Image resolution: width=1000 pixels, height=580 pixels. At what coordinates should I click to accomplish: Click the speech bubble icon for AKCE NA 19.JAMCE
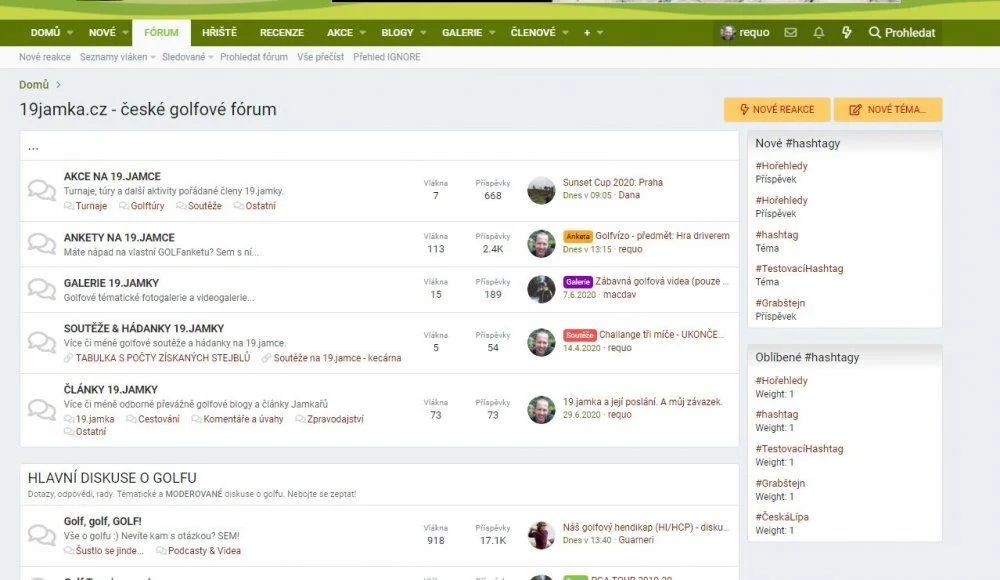tap(42, 190)
